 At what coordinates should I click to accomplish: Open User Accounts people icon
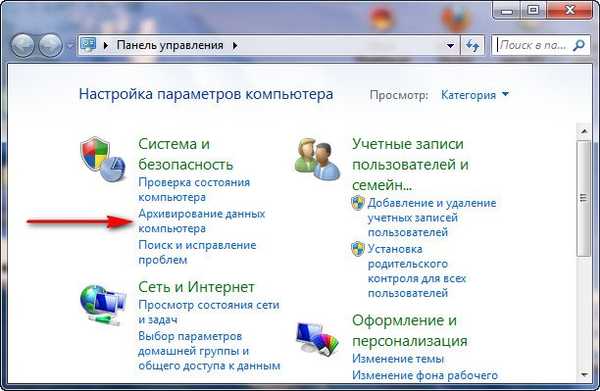tap(317, 160)
